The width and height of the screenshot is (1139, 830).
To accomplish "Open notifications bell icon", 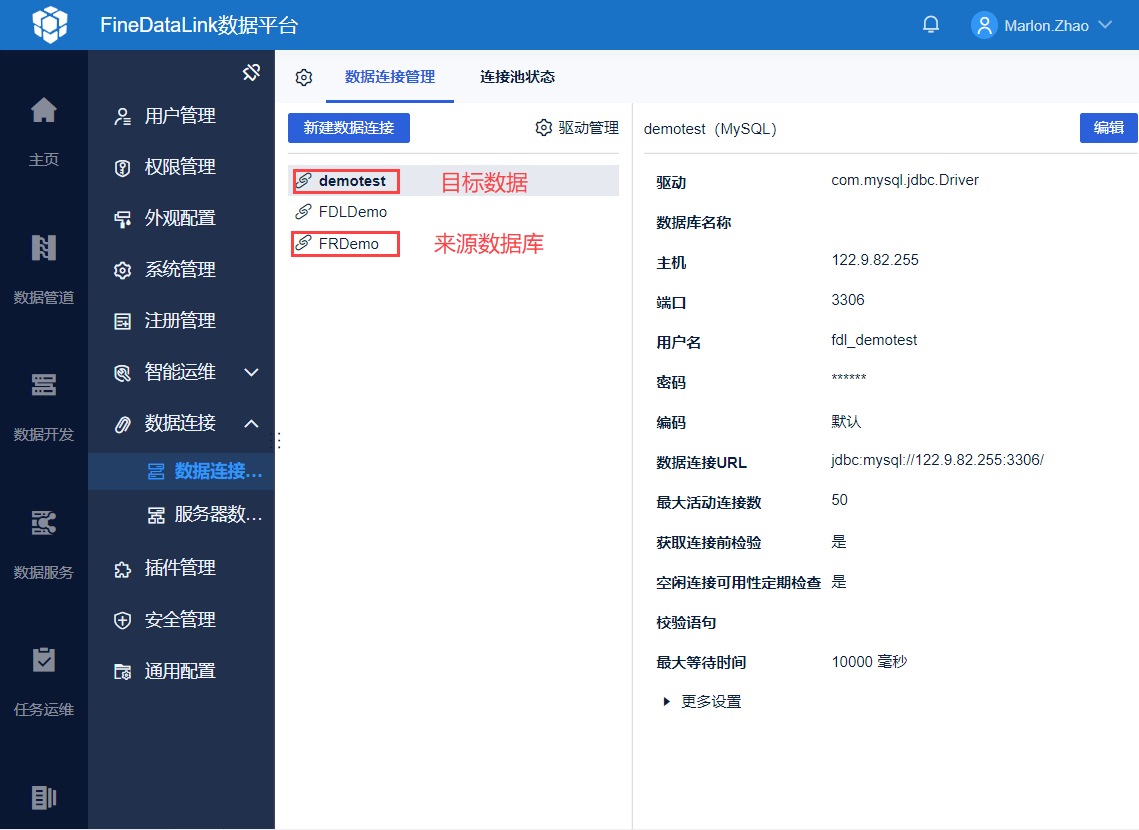I will (931, 25).
